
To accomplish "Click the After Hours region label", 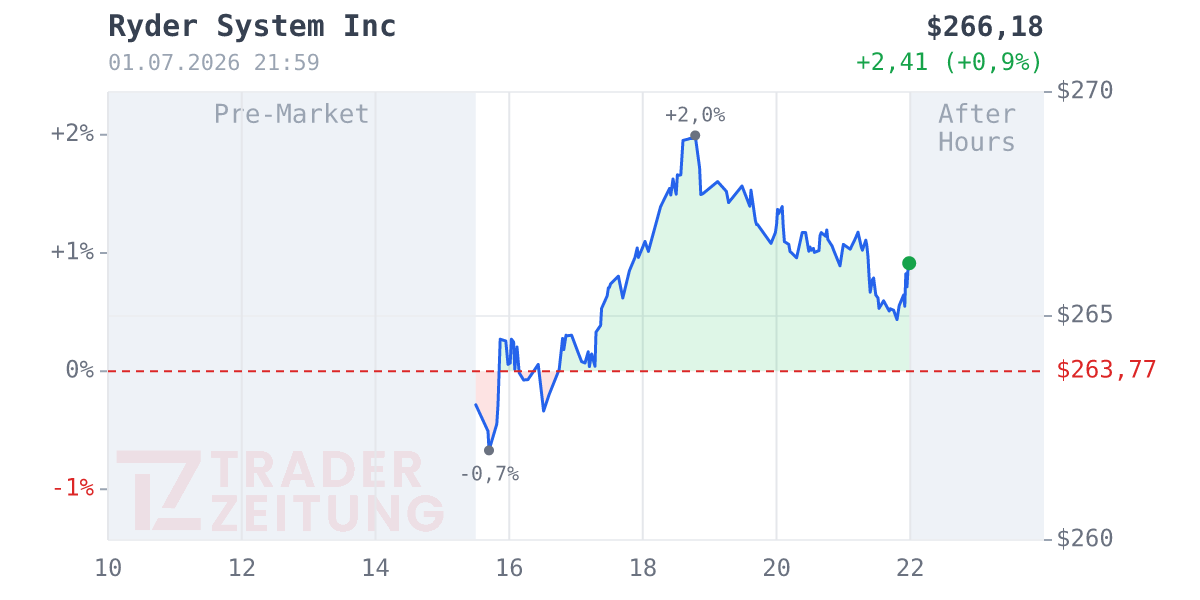I will [x=977, y=128].
